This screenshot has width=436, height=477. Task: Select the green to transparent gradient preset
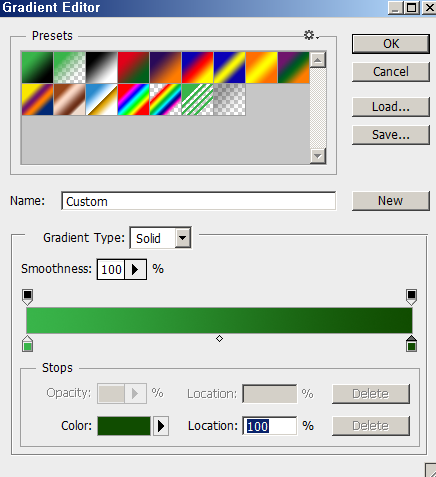pos(69,67)
